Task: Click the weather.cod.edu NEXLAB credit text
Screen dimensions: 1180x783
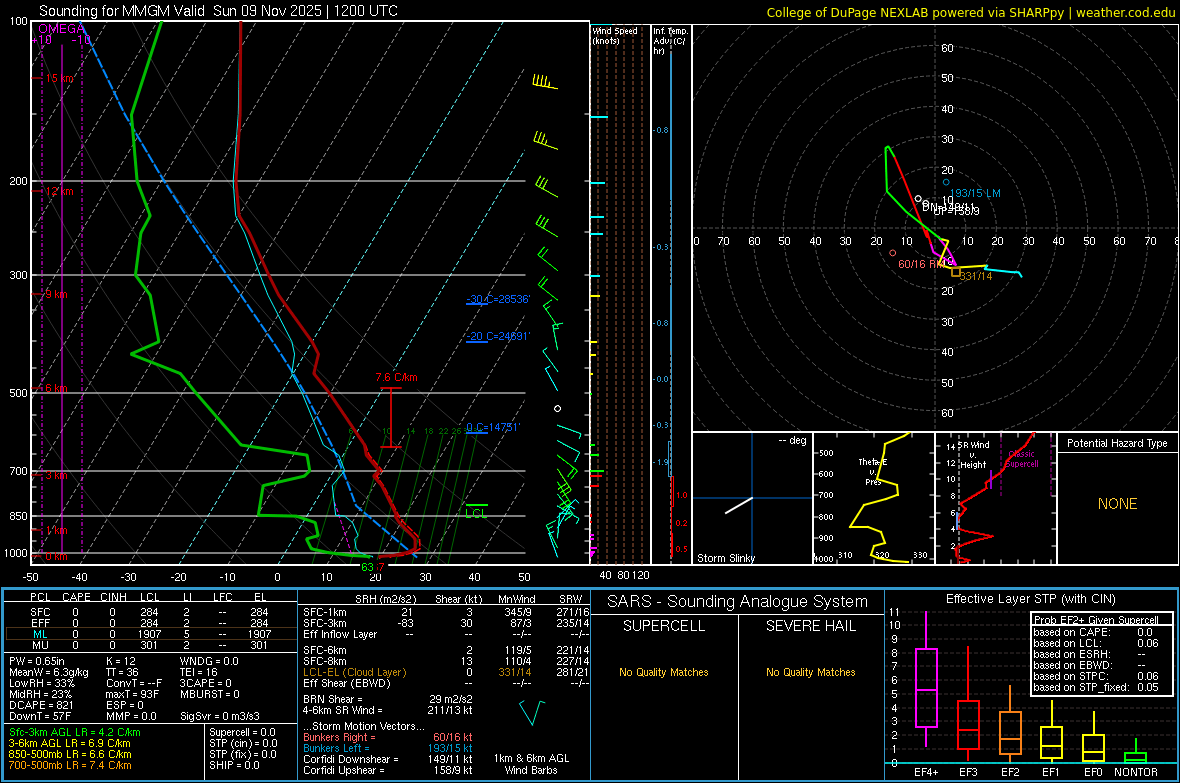Action: point(970,12)
